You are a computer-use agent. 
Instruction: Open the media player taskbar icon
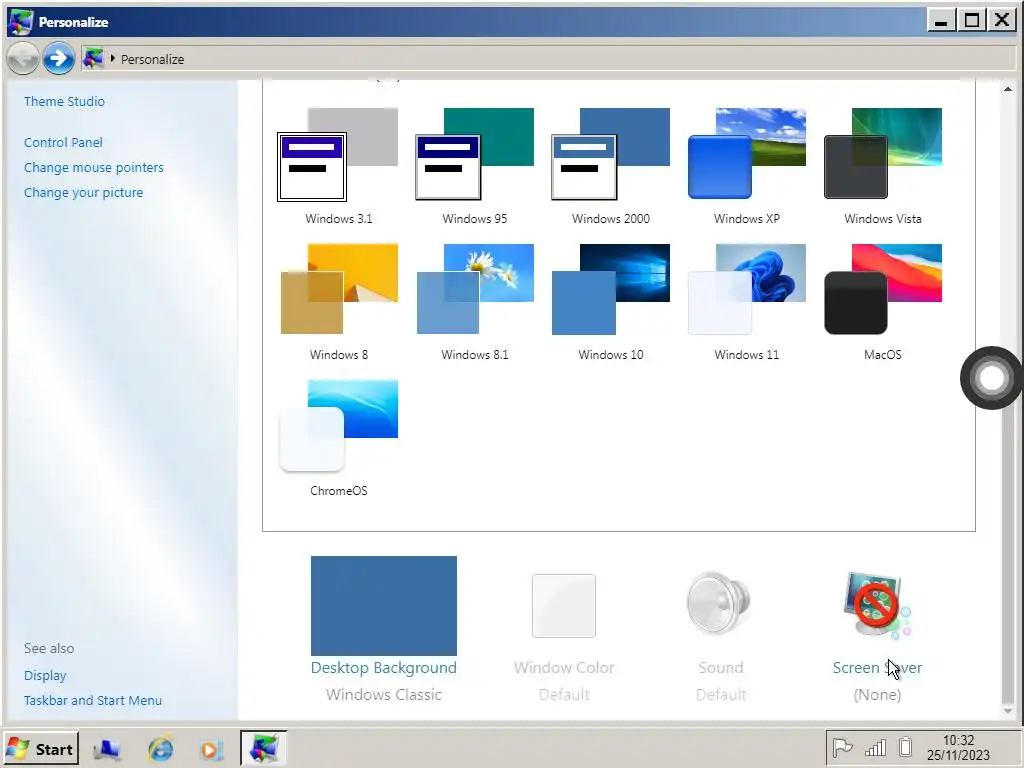click(x=211, y=750)
